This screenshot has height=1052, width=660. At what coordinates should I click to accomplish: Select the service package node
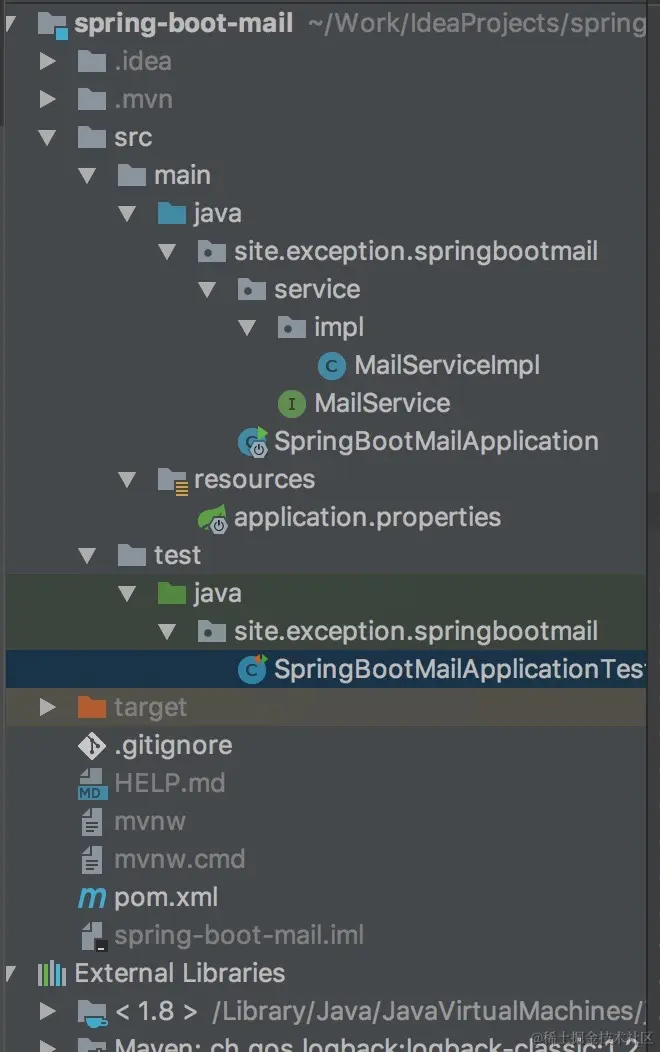[317, 290]
